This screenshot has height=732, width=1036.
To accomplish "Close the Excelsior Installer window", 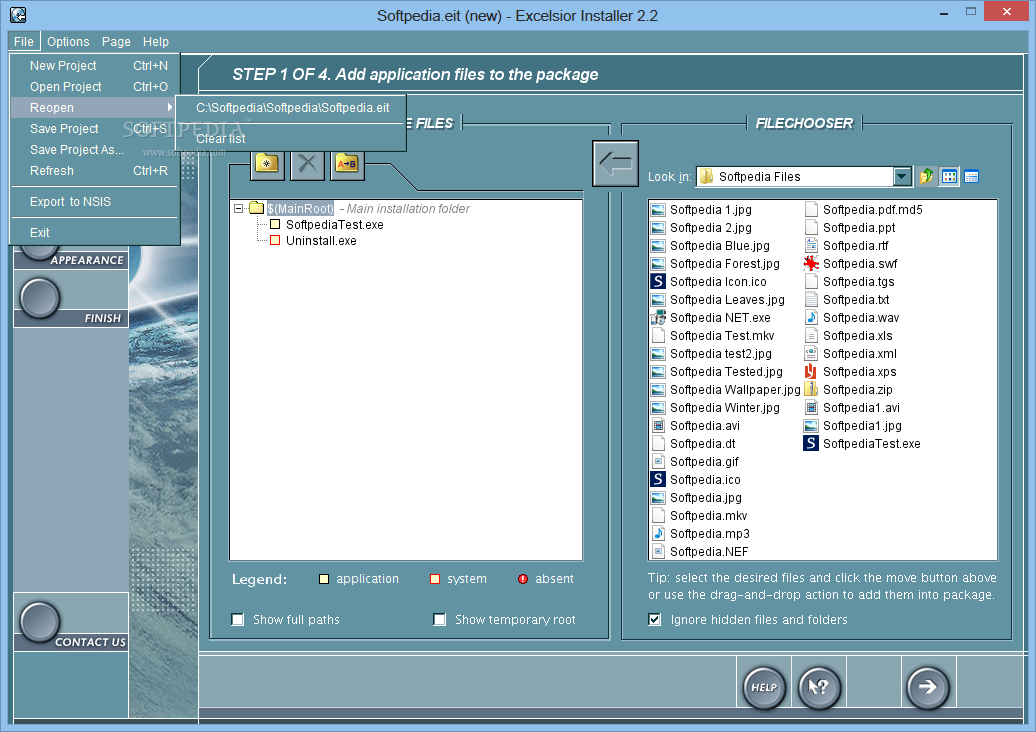I will [x=1007, y=11].
